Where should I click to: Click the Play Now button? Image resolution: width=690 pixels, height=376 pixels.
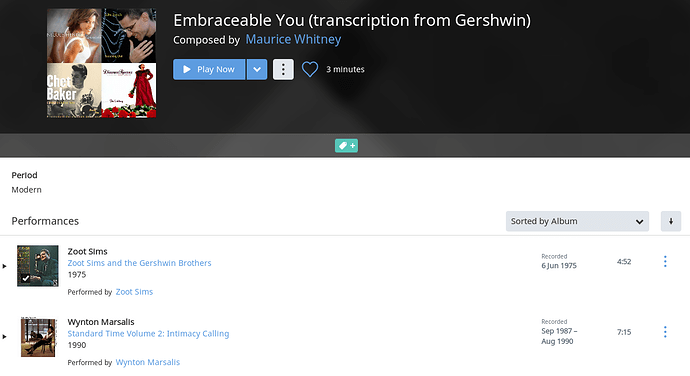pyautogui.click(x=209, y=69)
